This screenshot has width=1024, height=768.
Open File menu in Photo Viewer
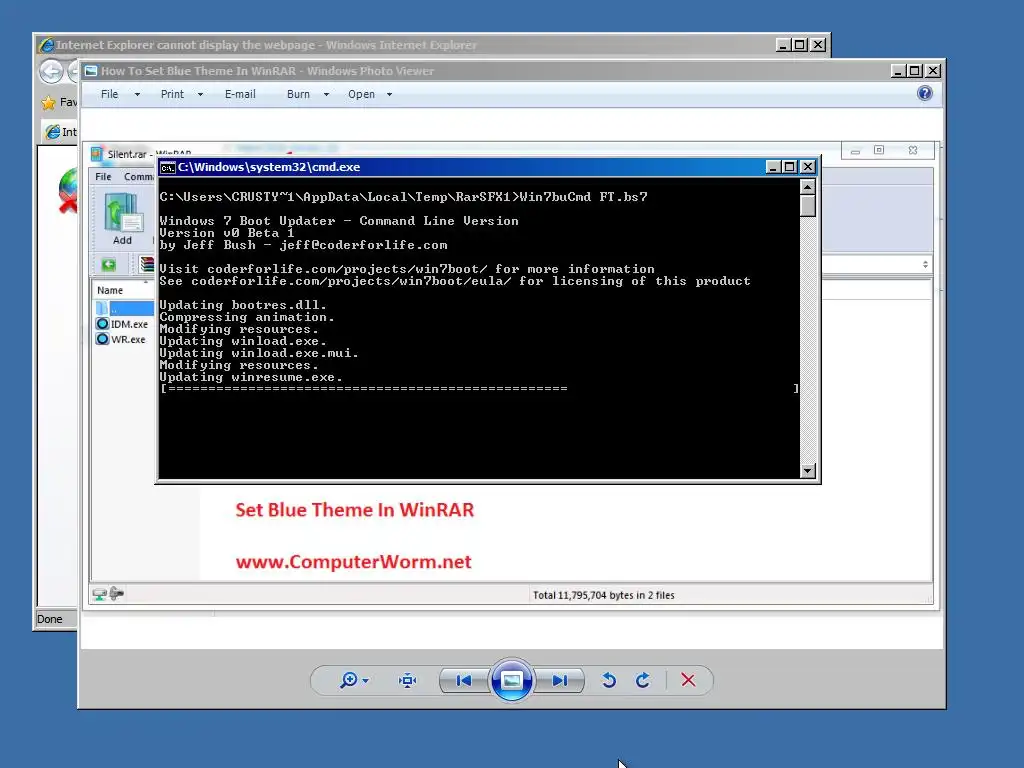click(110, 94)
